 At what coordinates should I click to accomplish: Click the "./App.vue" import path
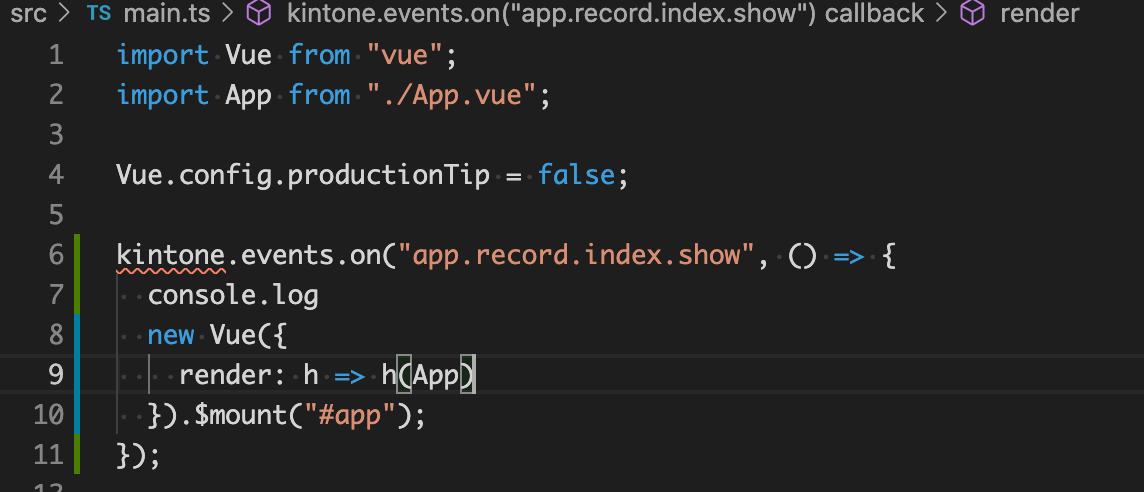[x=453, y=95]
